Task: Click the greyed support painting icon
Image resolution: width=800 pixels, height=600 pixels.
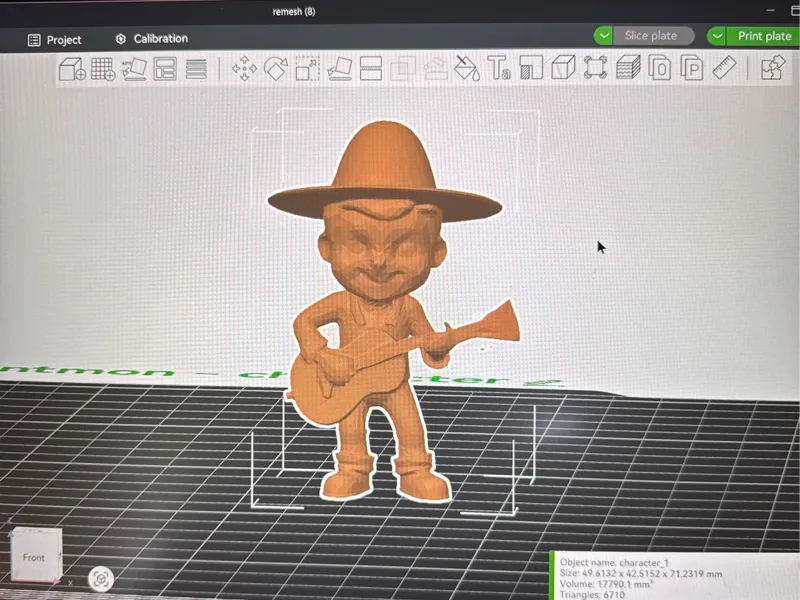Action: pyautogui.click(x=435, y=68)
